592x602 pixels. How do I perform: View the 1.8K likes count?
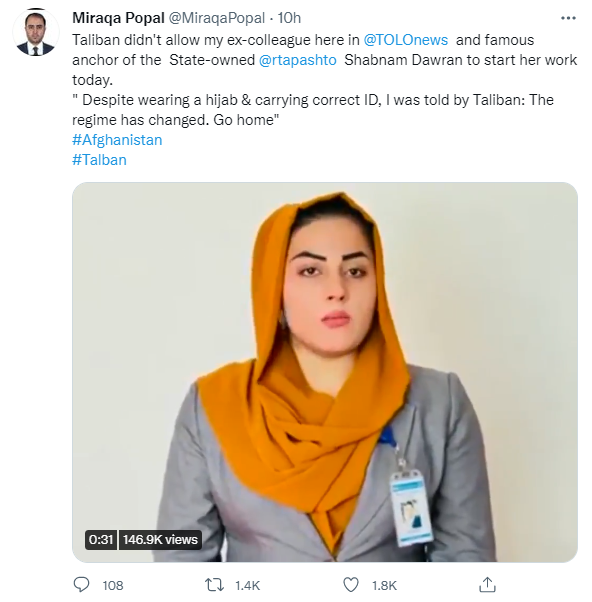coord(384,585)
